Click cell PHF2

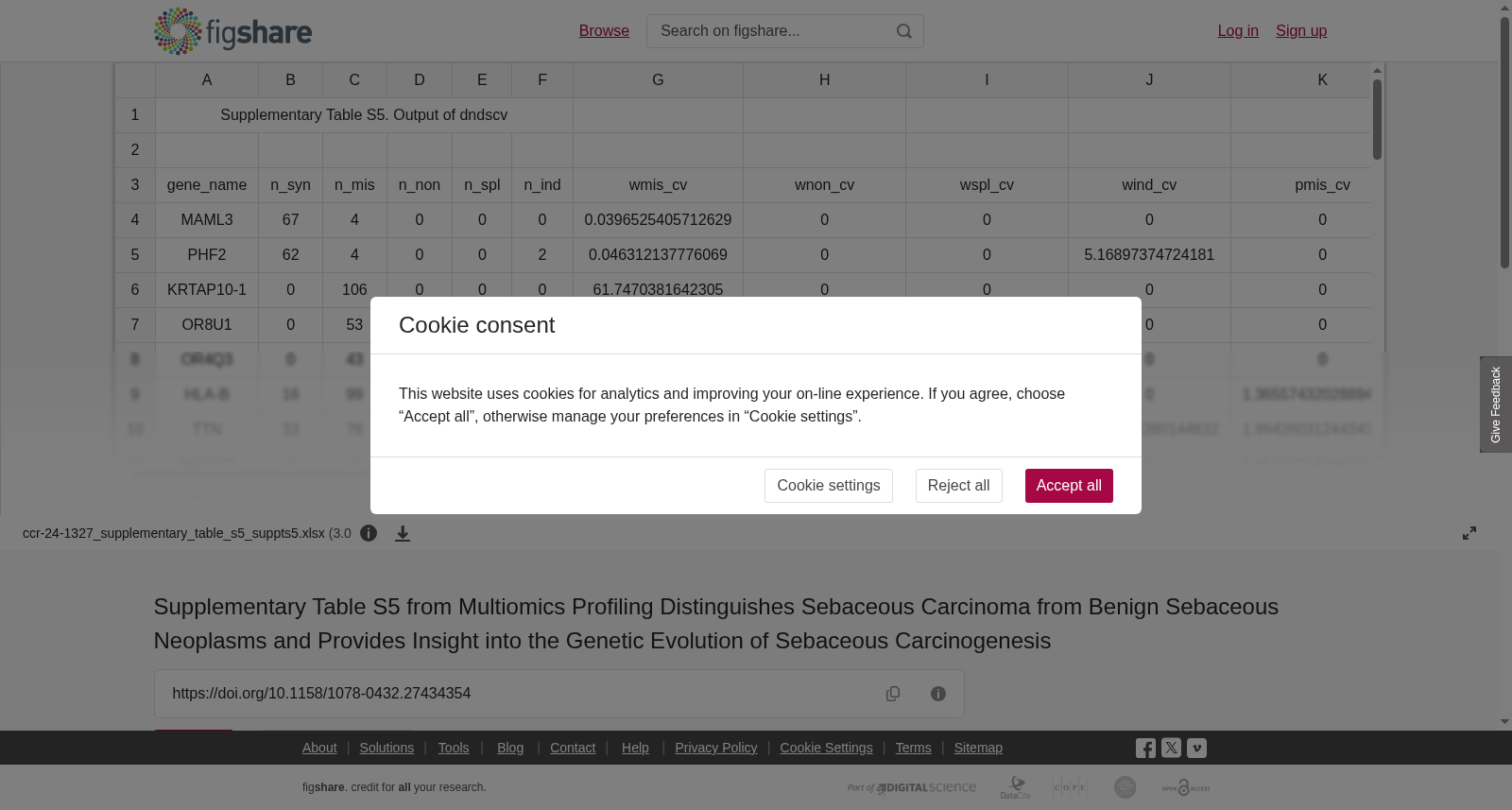tap(207, 255)
